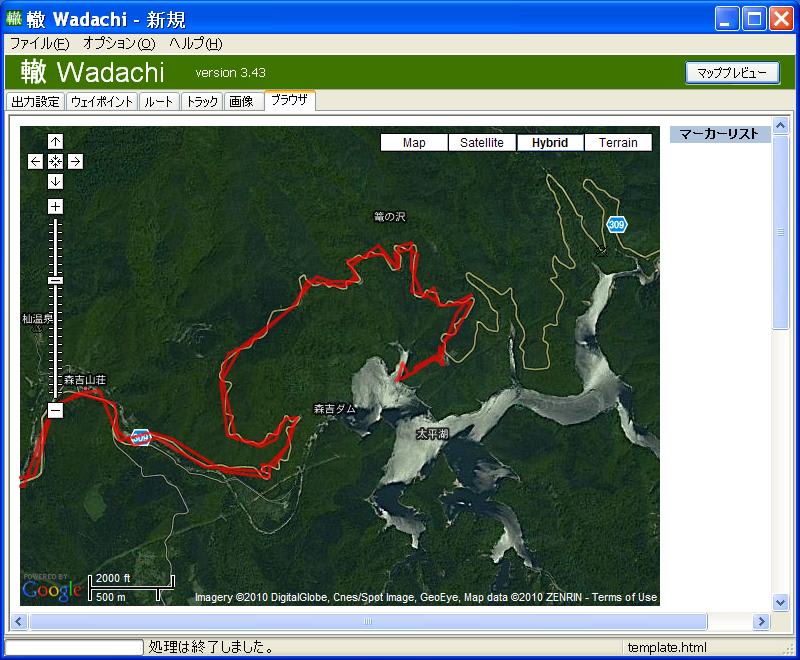This screenshot has height=660, width=800.
Task: Pan the map left with arrow icon
Action: pos(35,162)
